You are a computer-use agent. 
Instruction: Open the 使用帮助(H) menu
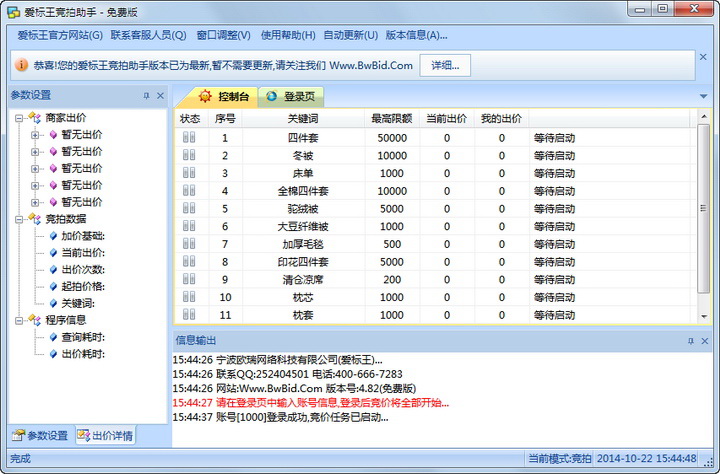tap(288, 35)
